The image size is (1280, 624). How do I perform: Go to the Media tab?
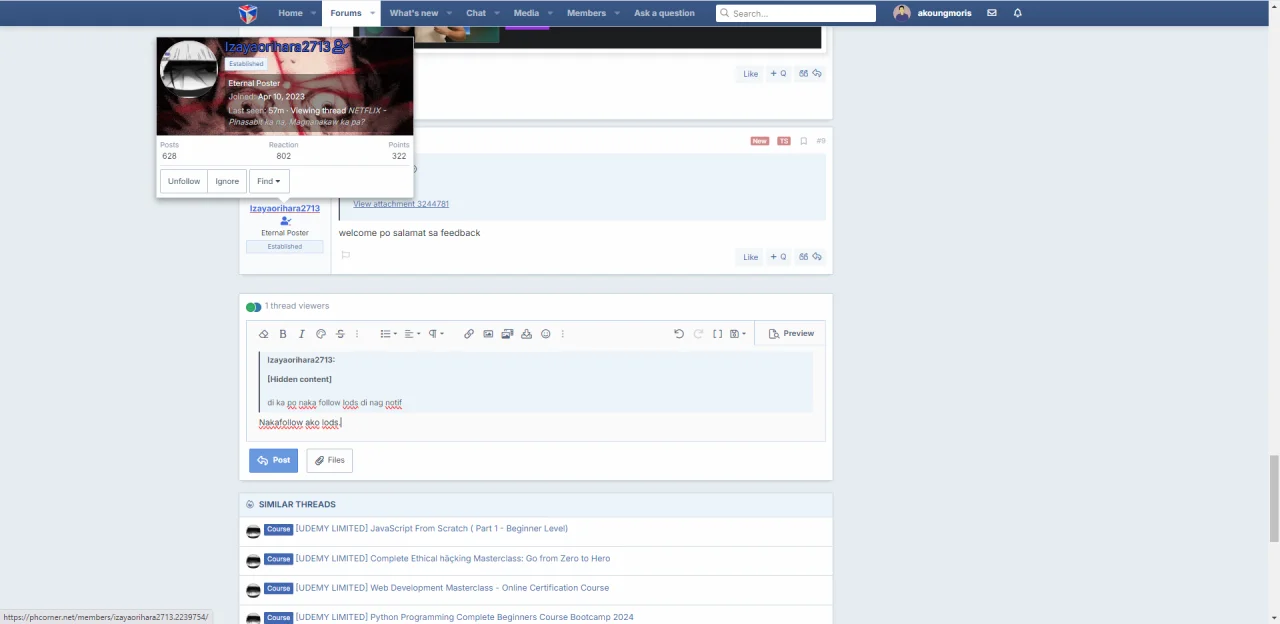coord(526,13)
